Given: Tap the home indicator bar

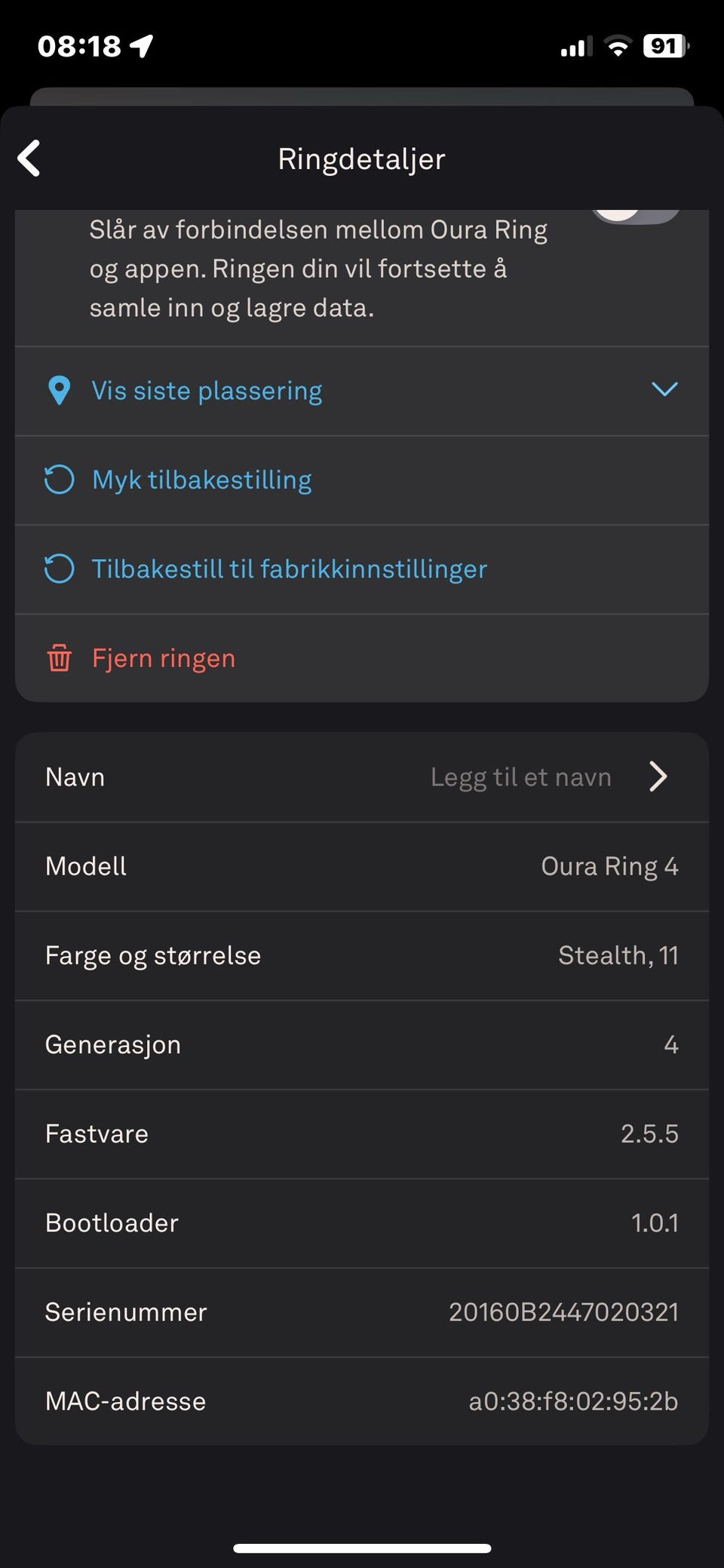Looking at the screenshot, I should point(362,1548).
